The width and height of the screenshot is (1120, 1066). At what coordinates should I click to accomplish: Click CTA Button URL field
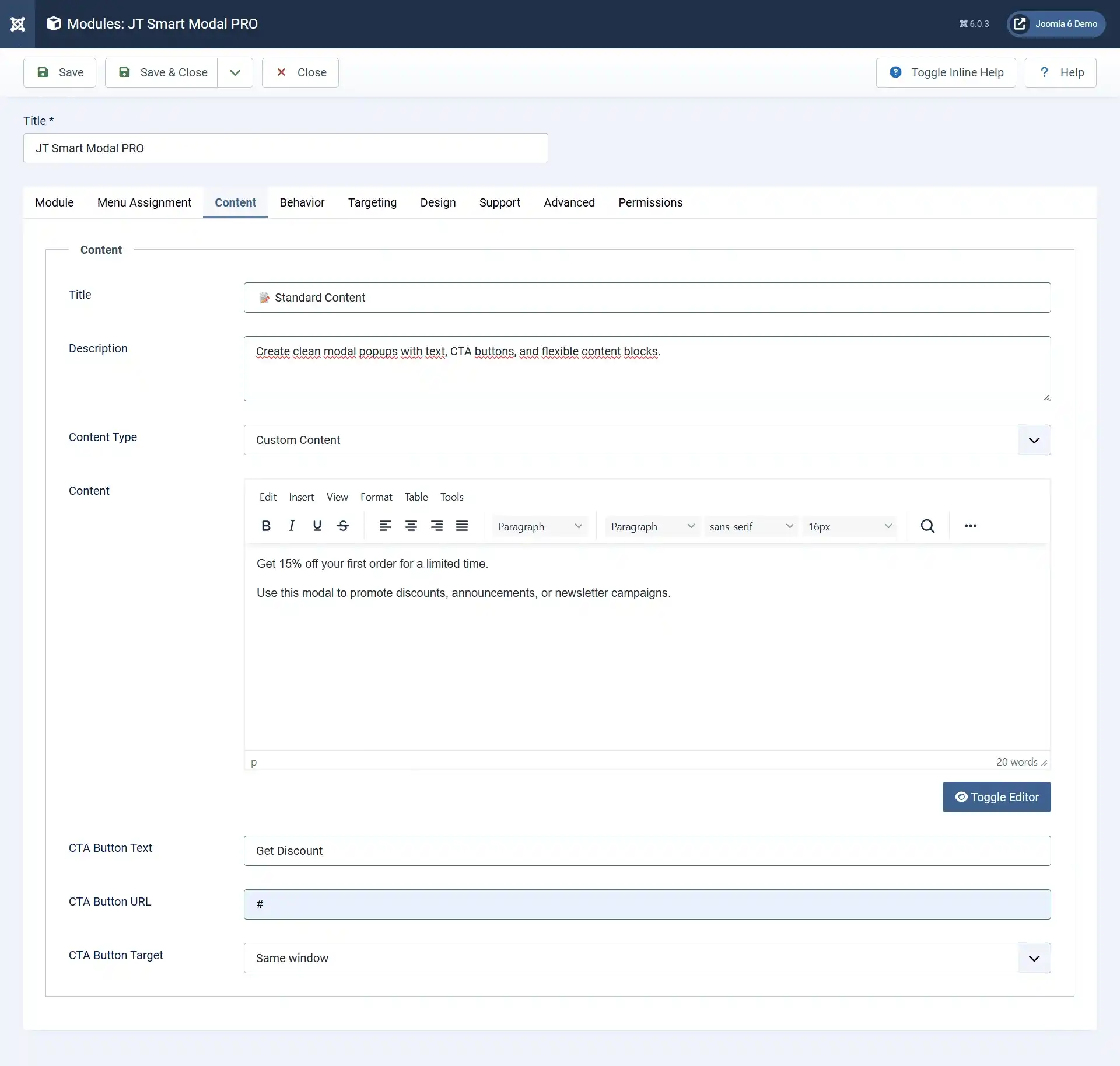[x=647, y=904]
